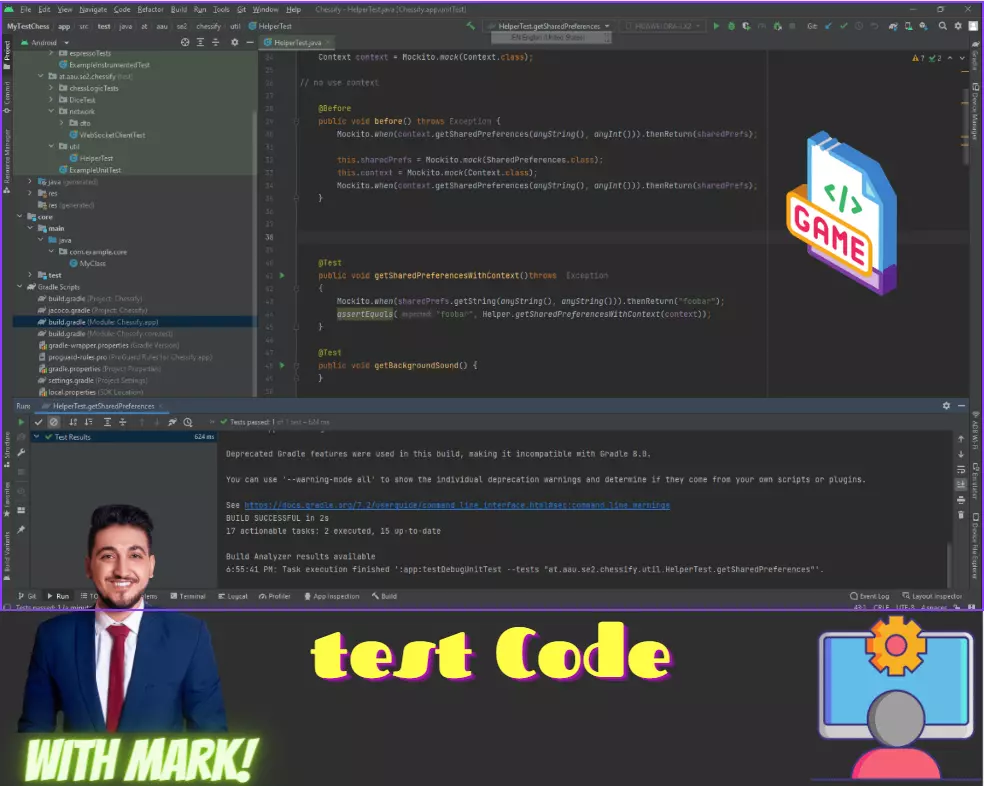
Task: Click the green Run button in the top toolbar
Action: click(716, 26)
